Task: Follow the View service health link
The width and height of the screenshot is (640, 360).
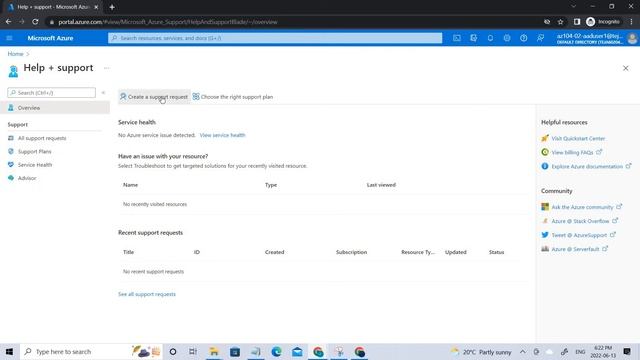Action: click(222, 135)
